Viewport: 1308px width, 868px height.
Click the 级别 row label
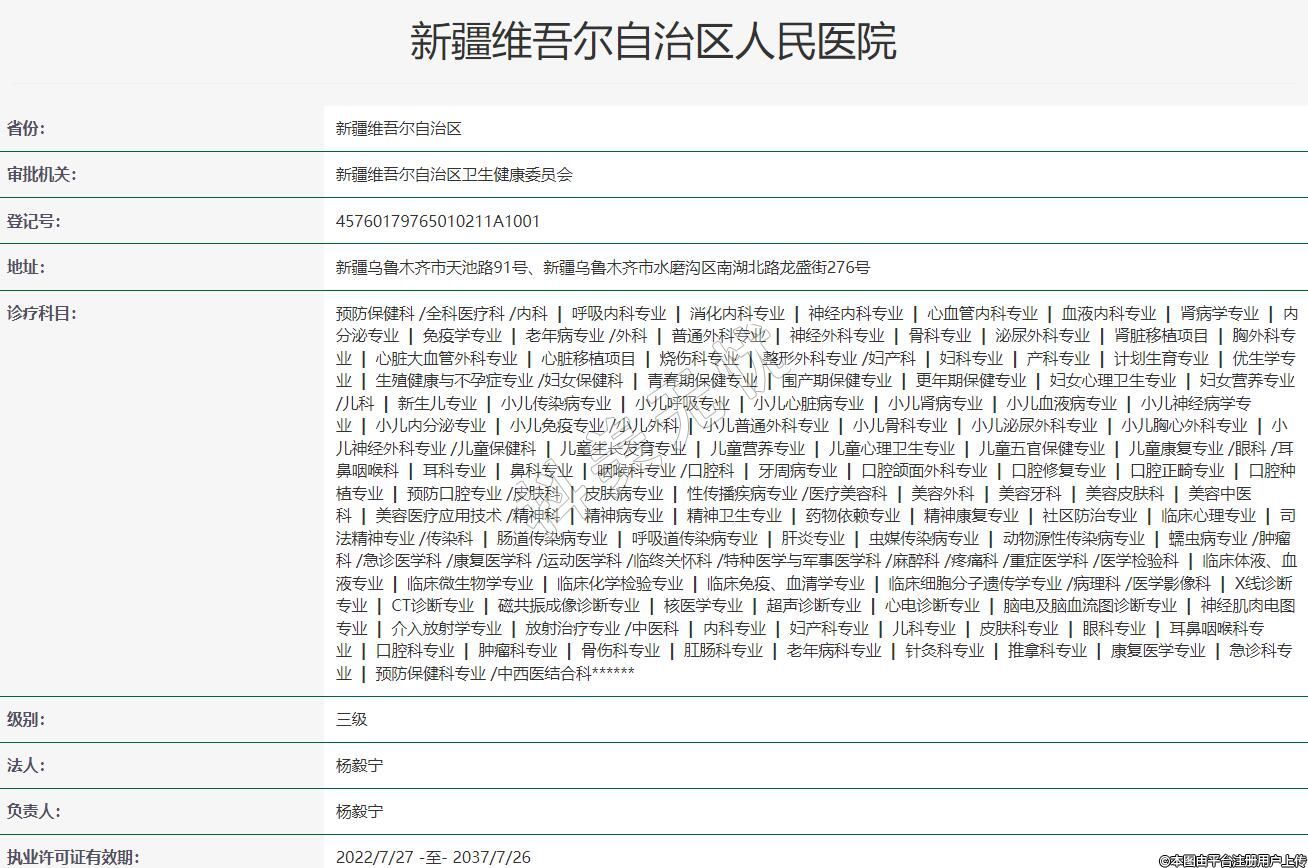tap(26, 719)
